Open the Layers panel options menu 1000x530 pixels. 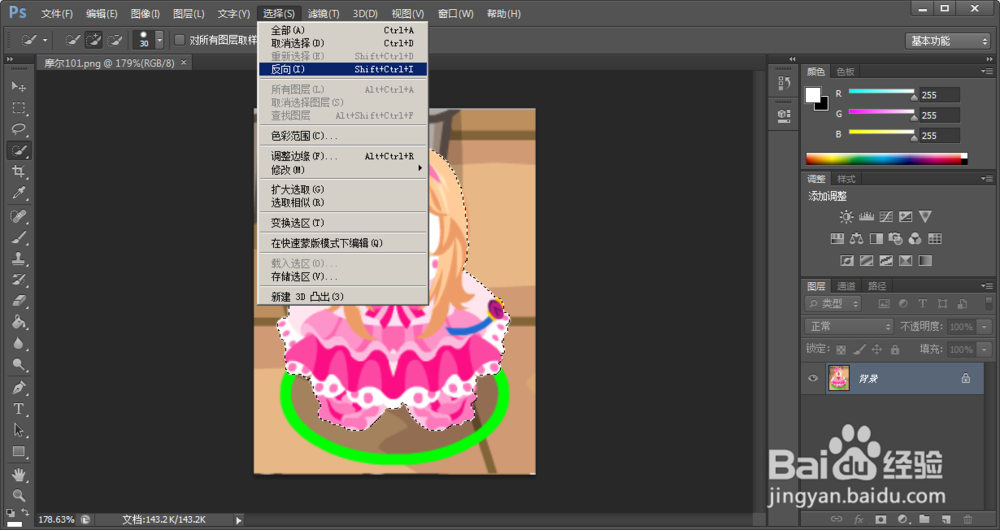click(x=987, y=286)
